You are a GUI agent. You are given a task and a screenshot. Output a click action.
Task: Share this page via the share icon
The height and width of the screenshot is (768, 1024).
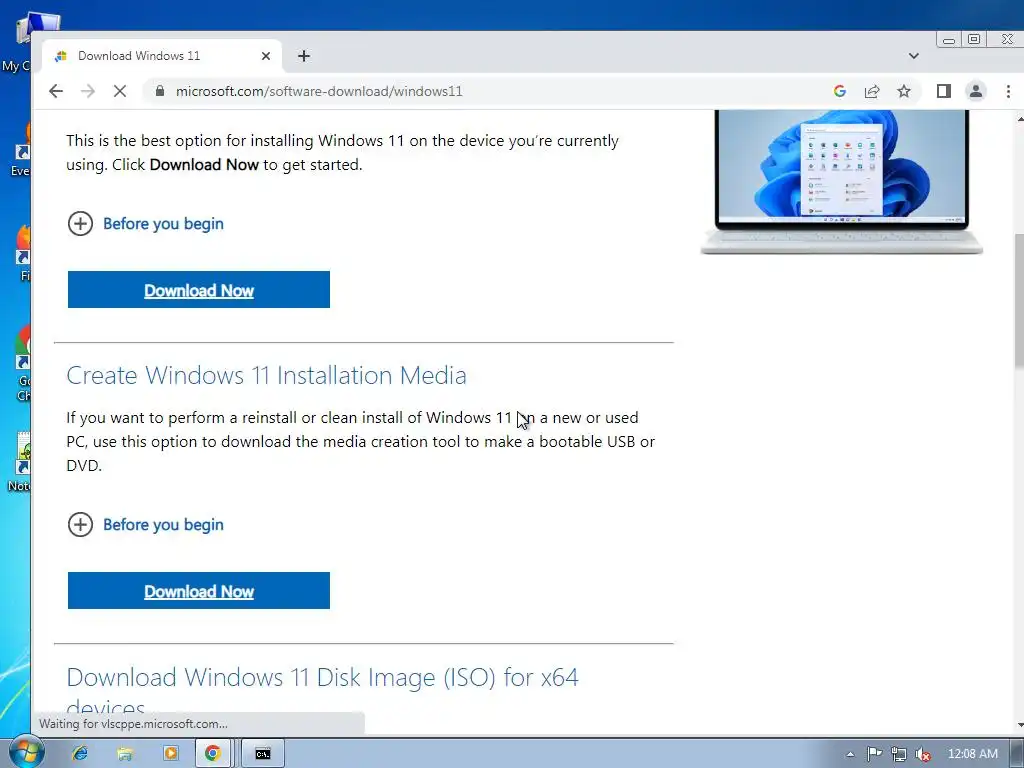pyautogui.click(x=872, y=91)
